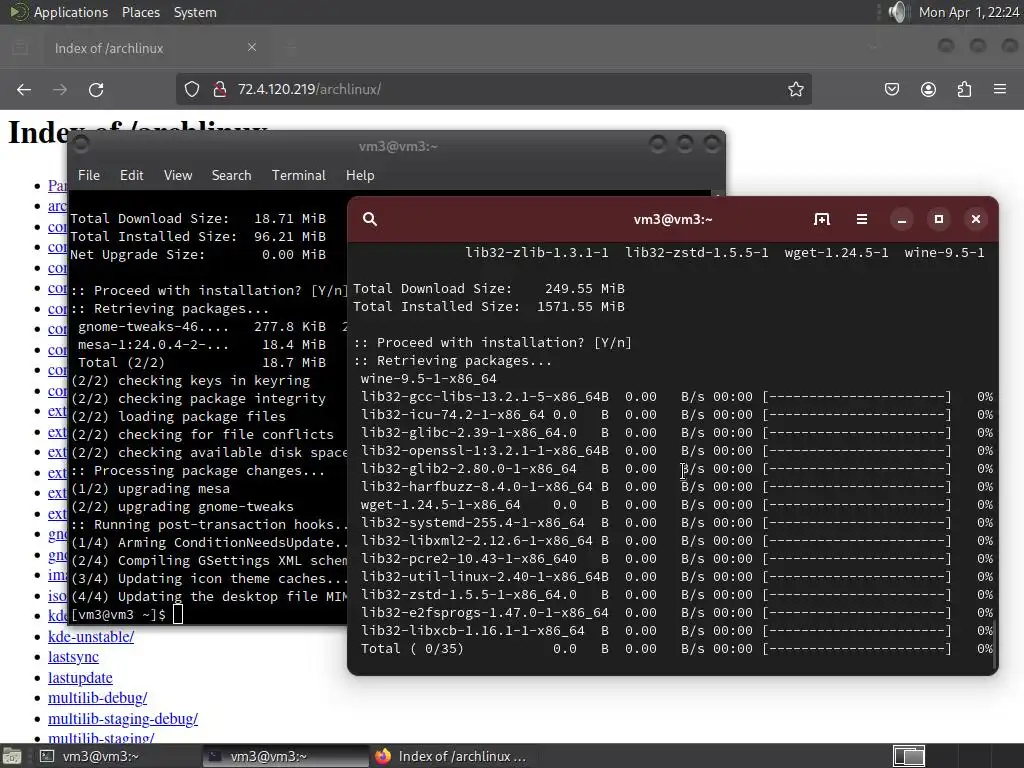Click the progress bar on the lib32-icu-74.2-1 row
The image size is (1024, 768).
[x=856, y=415]
